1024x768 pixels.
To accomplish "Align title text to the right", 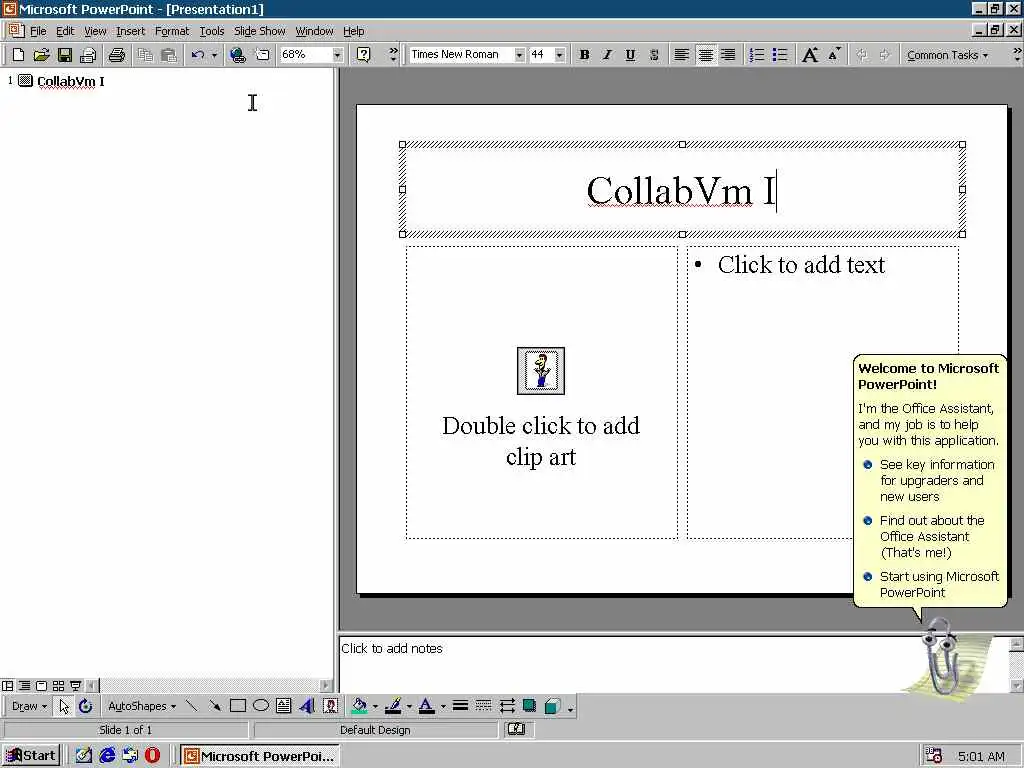I will (728, 55).
